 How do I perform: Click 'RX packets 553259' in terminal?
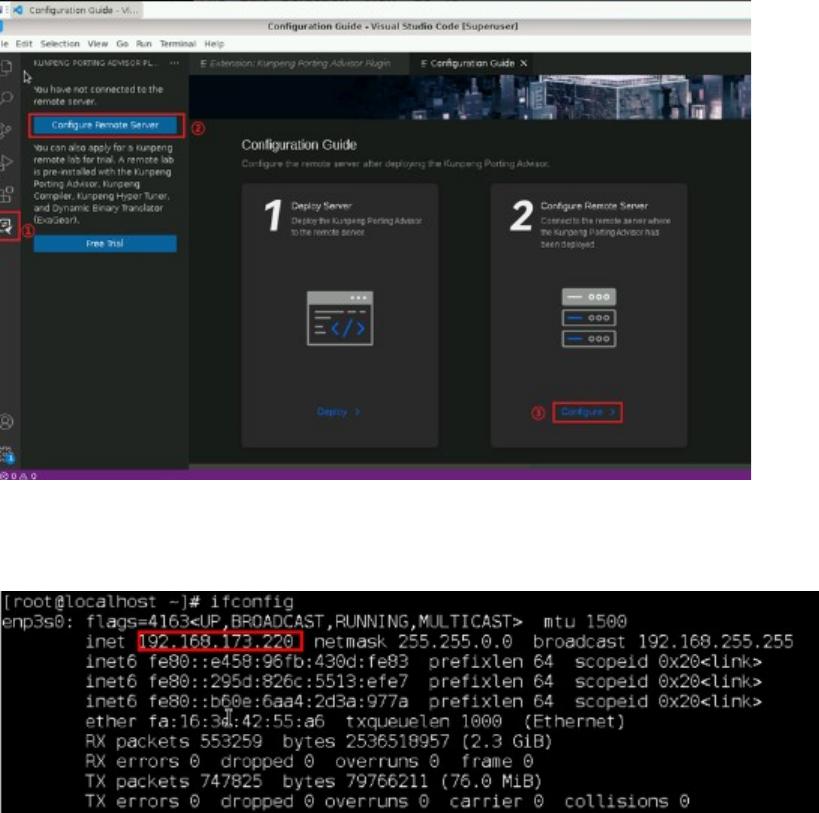click(174, 741)
